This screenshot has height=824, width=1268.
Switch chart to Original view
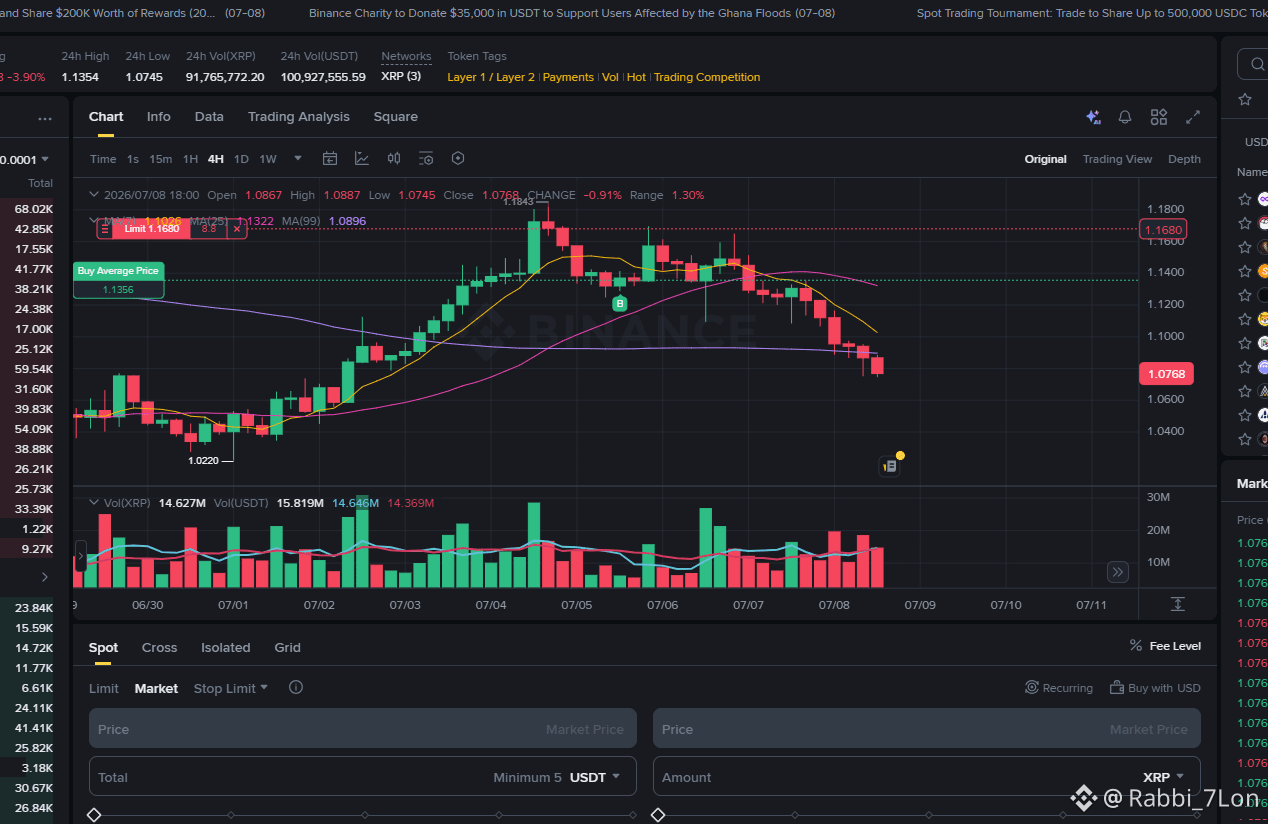[x=1045, y=159]
